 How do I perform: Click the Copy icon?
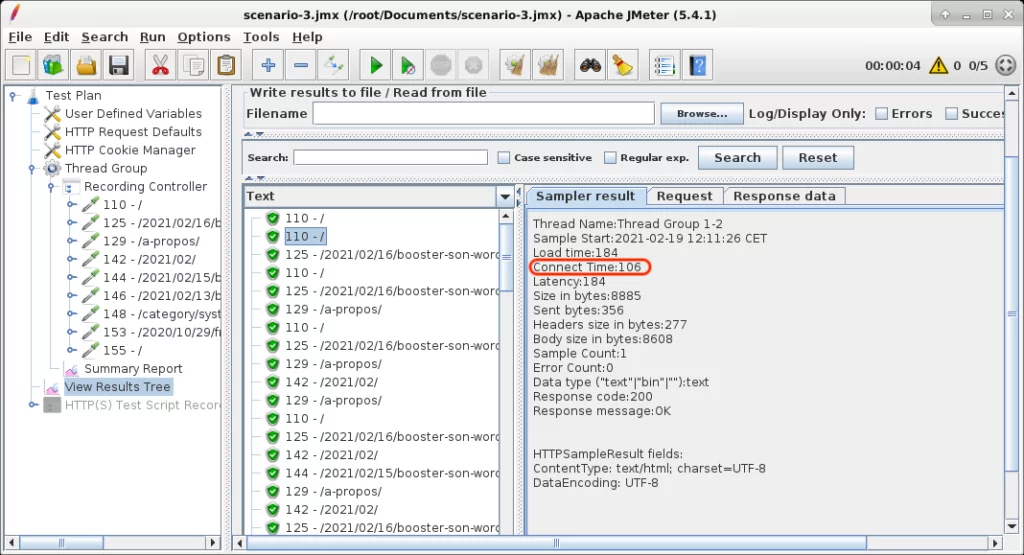193,65
